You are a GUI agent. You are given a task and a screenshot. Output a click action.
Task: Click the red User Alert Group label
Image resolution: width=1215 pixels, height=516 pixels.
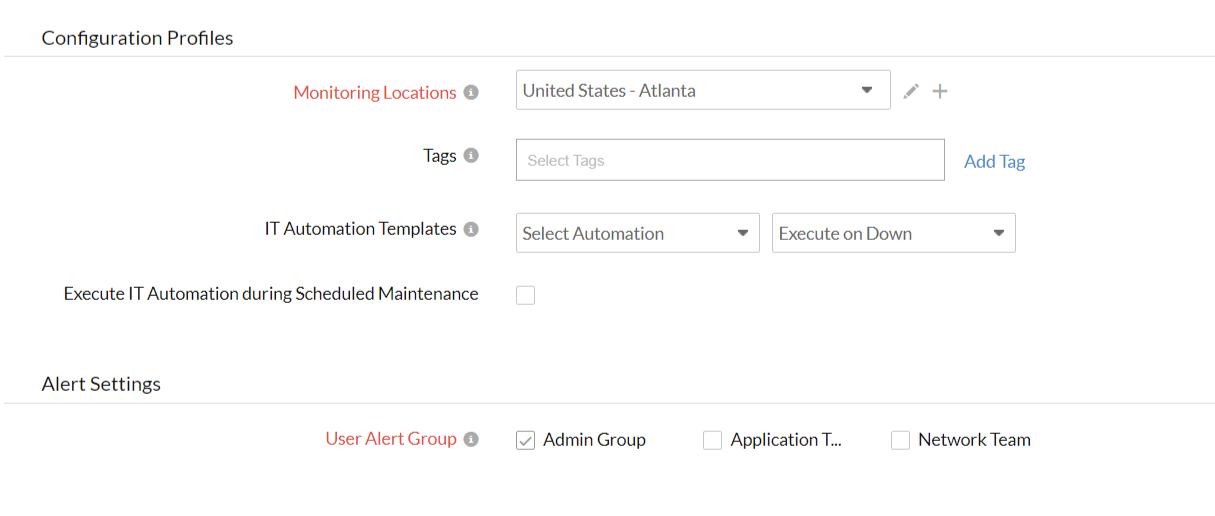pos(390,439)
